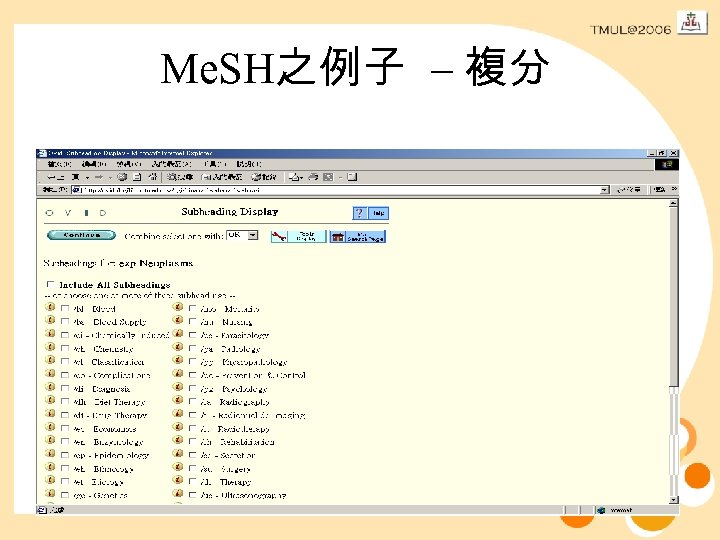
Task: Tick the Radiography subheading checkbox
Action: click(x=192, y=402)
